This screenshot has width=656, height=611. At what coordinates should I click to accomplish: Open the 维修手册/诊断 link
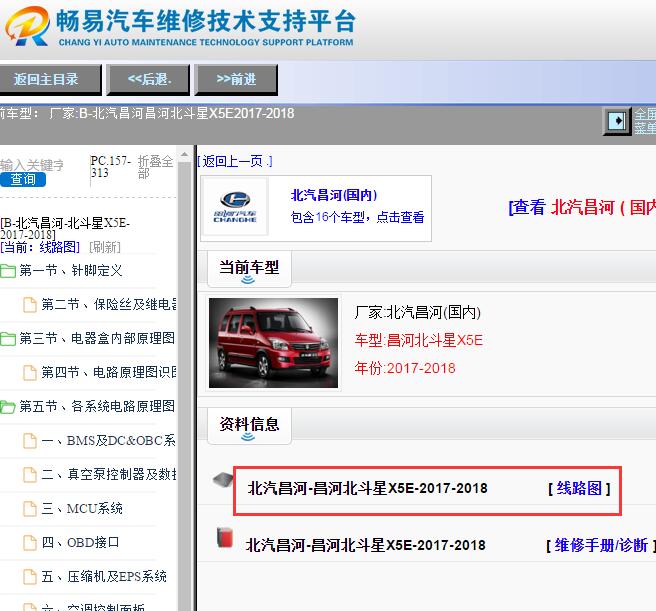[x=601, y=545]
